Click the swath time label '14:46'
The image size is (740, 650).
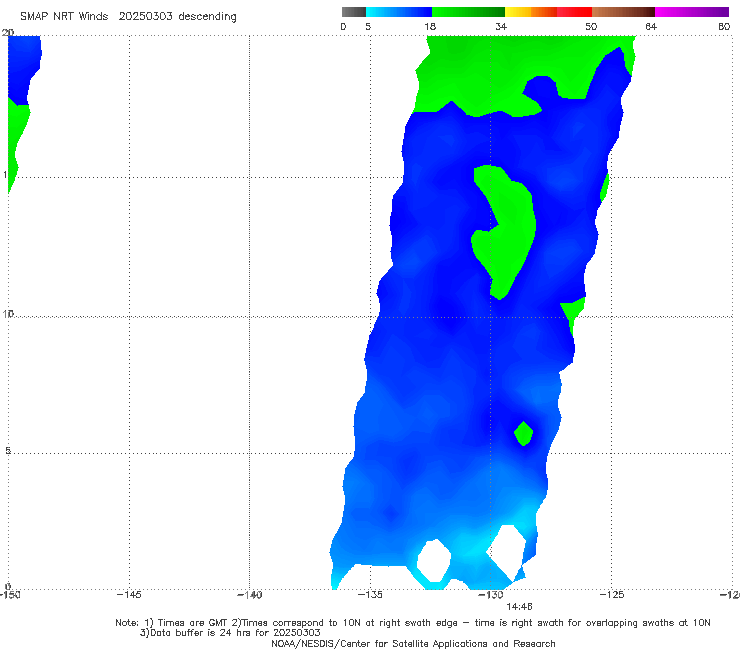pos(519,607)
